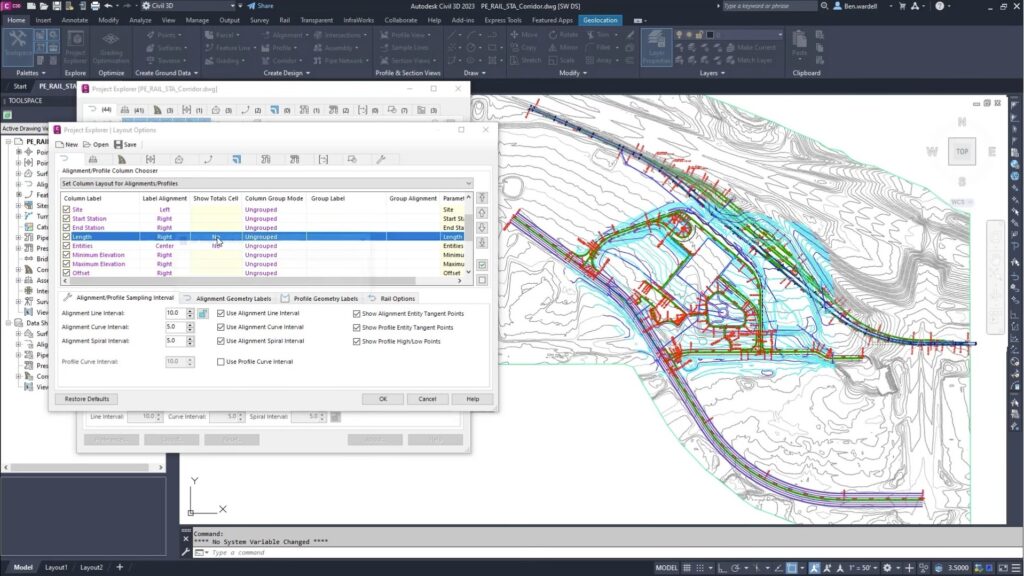Click the Alignment Curve Interval value field

click(x=175, y=327)
